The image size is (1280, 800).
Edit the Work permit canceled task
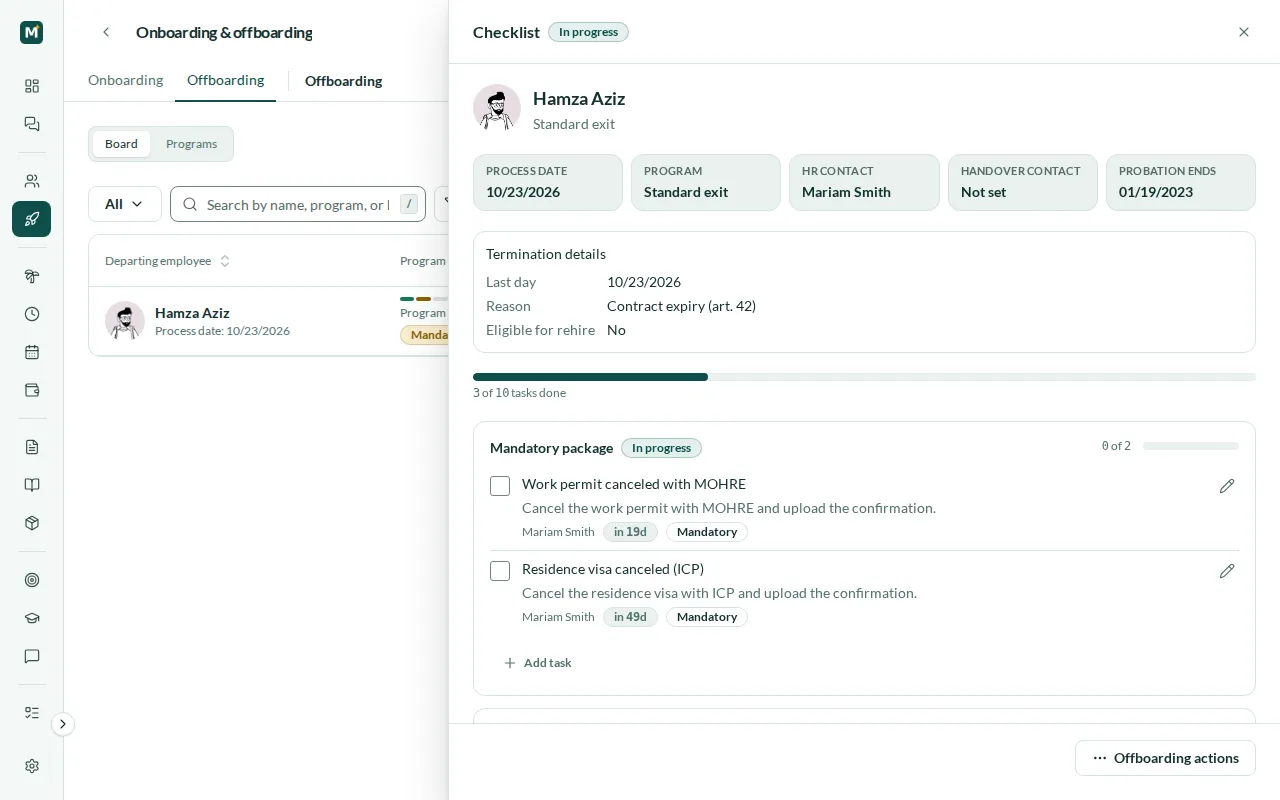pyautogui.click(x=1227, y=486)
